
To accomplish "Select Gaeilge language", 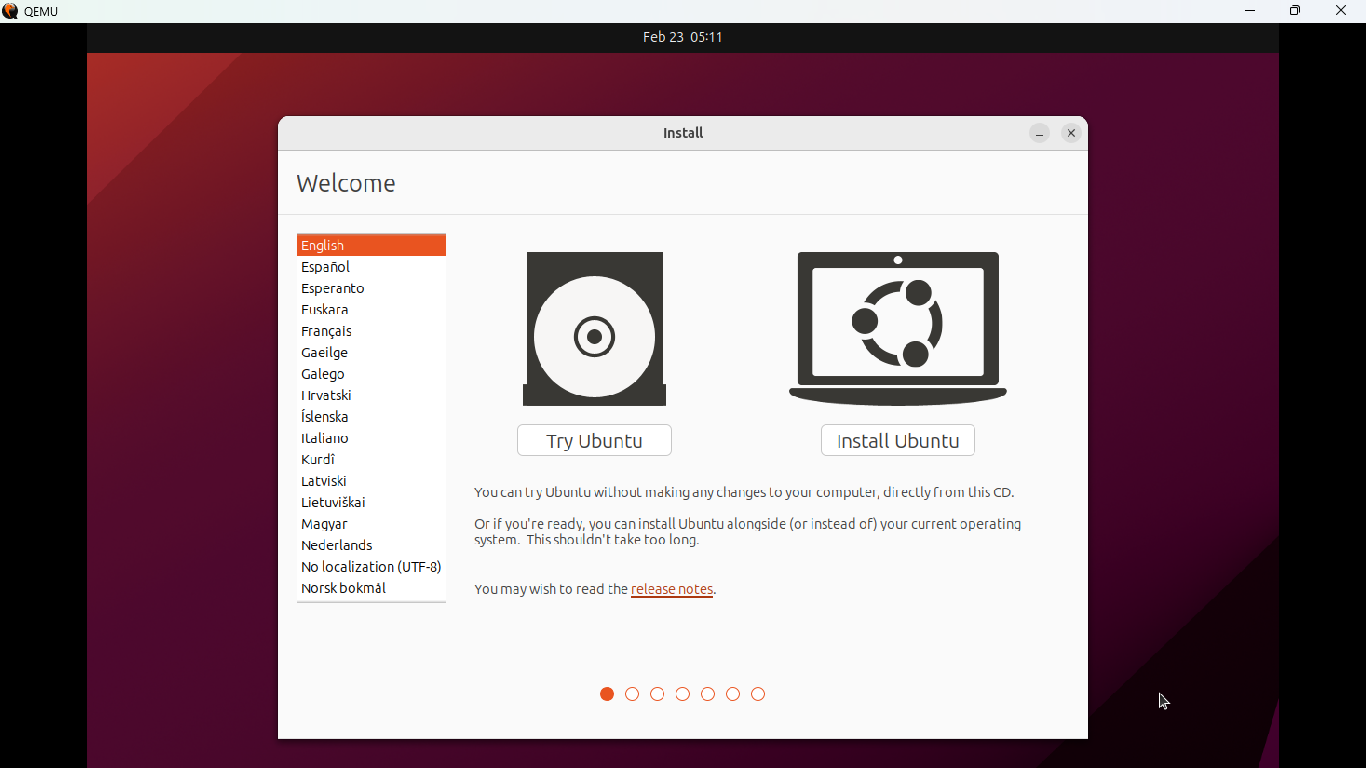I will point(371,352).
